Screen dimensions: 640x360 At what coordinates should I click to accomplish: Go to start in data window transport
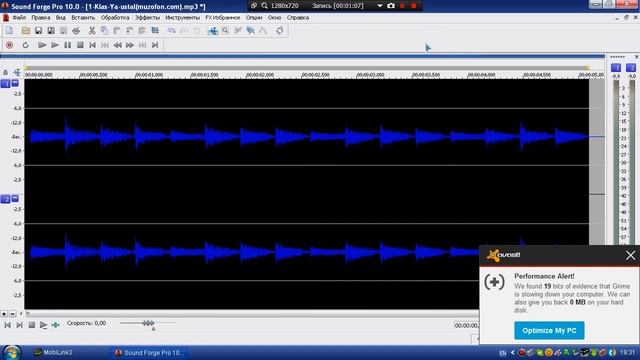point(7,325)
